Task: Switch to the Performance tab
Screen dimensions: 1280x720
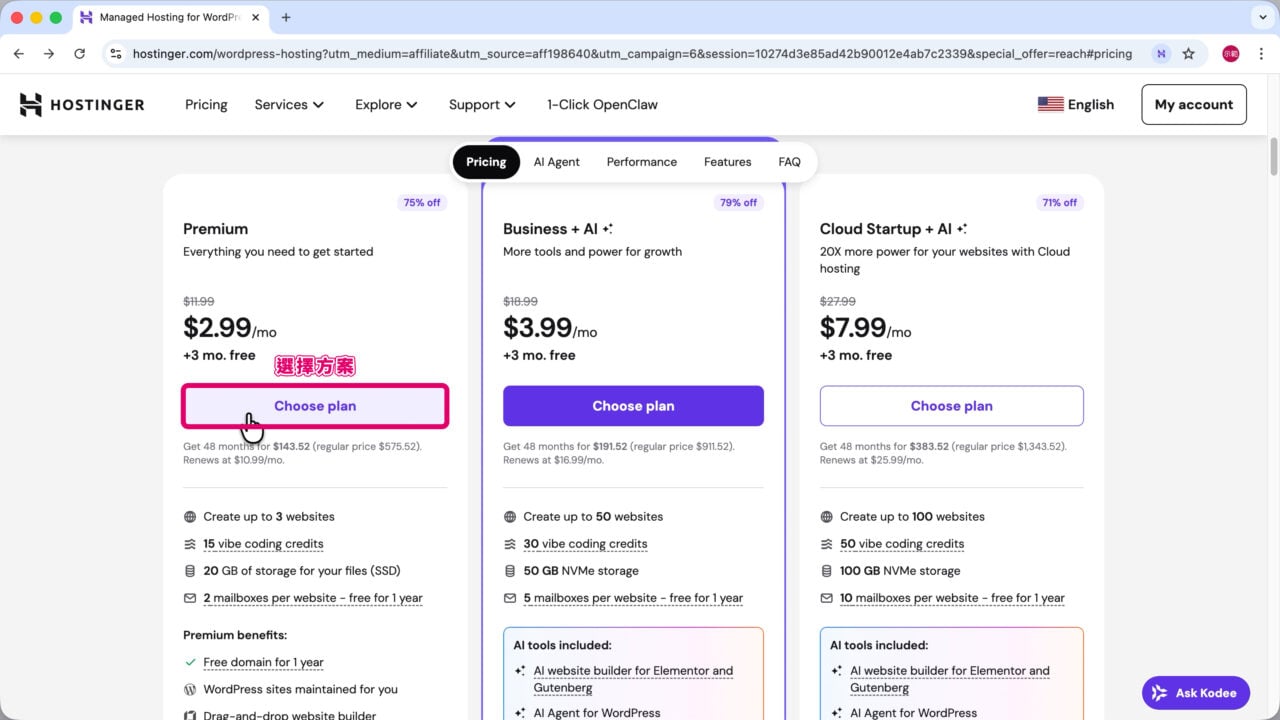Action: tap(642, 162)
